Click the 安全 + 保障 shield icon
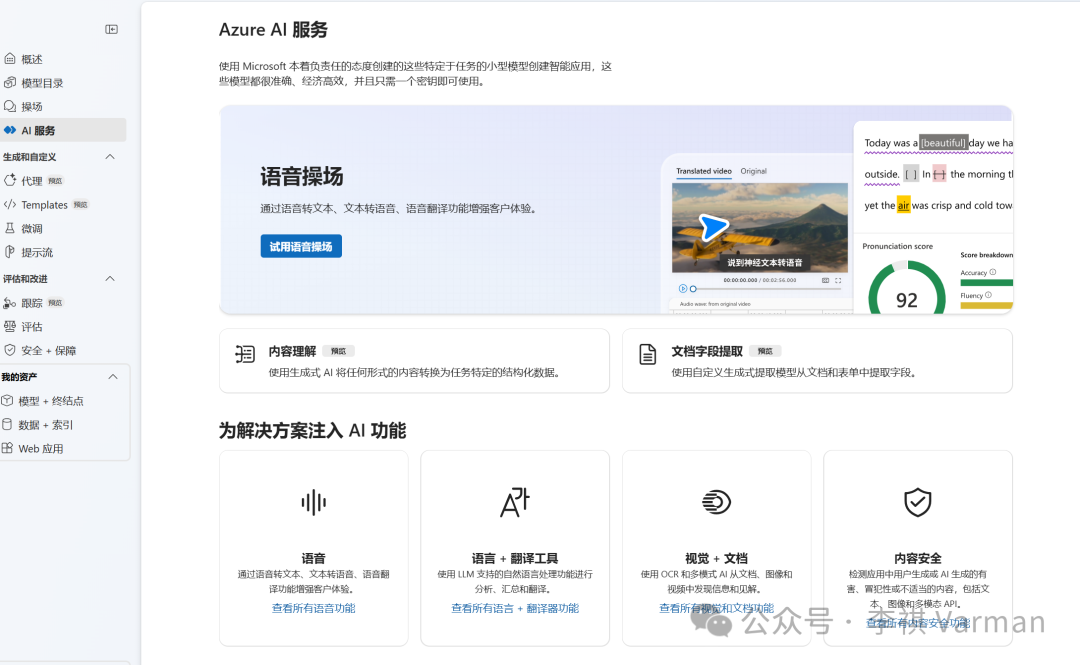The width and height of the screenshot is (1080, 665). 10,350
